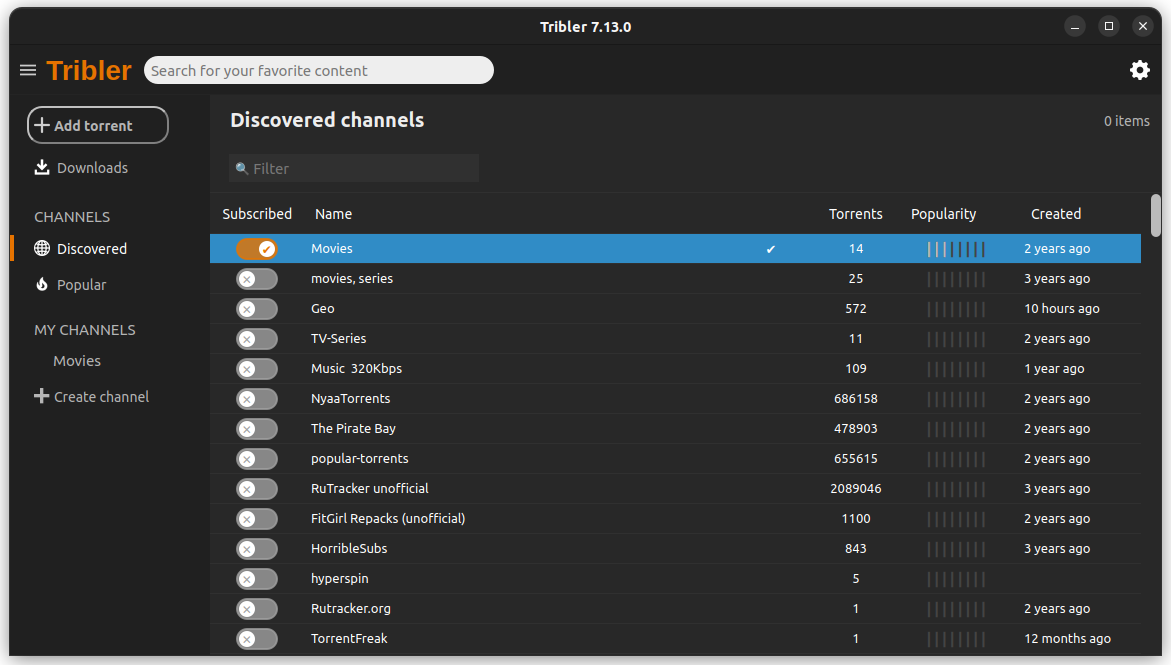Image resolution: width=1171 pixels, height=665 pixels.
Task: Subscribe to the hyperspin channel
Action: 257,578
